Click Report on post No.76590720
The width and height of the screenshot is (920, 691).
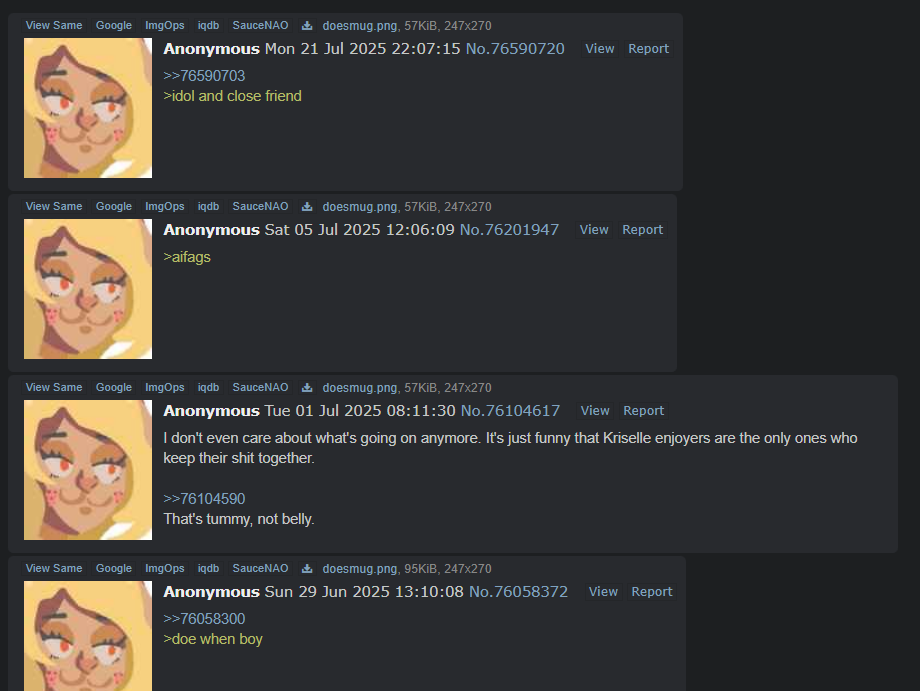[648, 49]
